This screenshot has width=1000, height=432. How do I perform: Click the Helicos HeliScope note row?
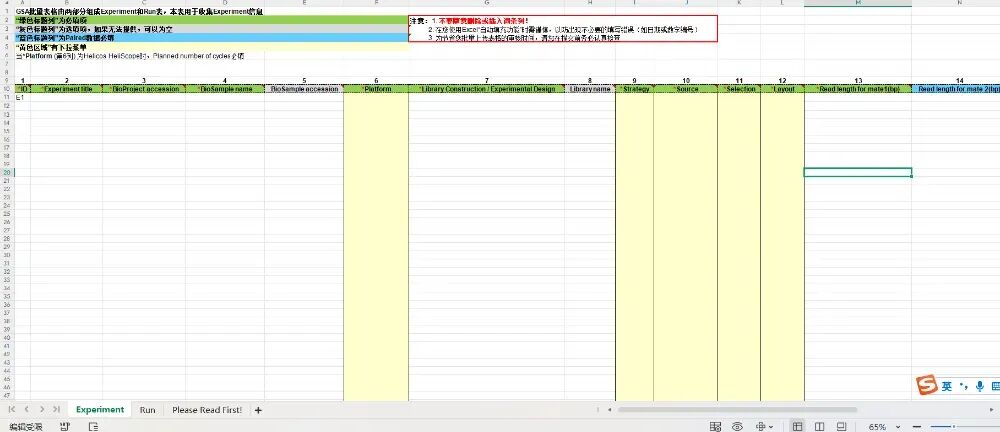point(130,56)
